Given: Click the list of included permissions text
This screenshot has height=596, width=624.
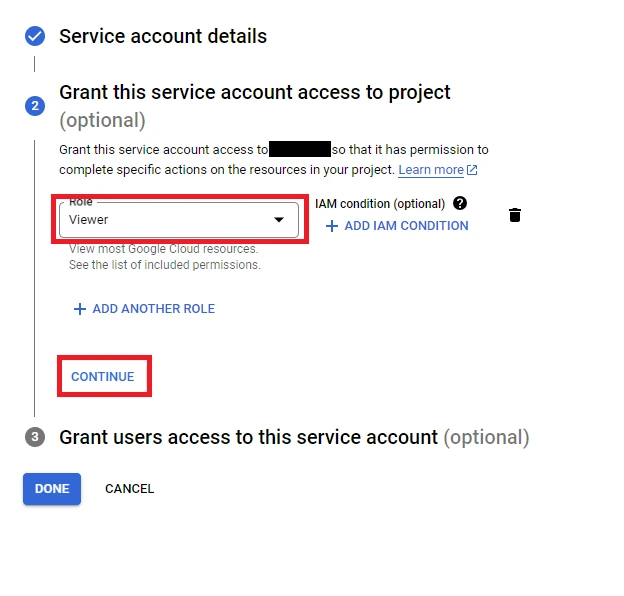Looking at the screenshot, I should coord(164,265).
